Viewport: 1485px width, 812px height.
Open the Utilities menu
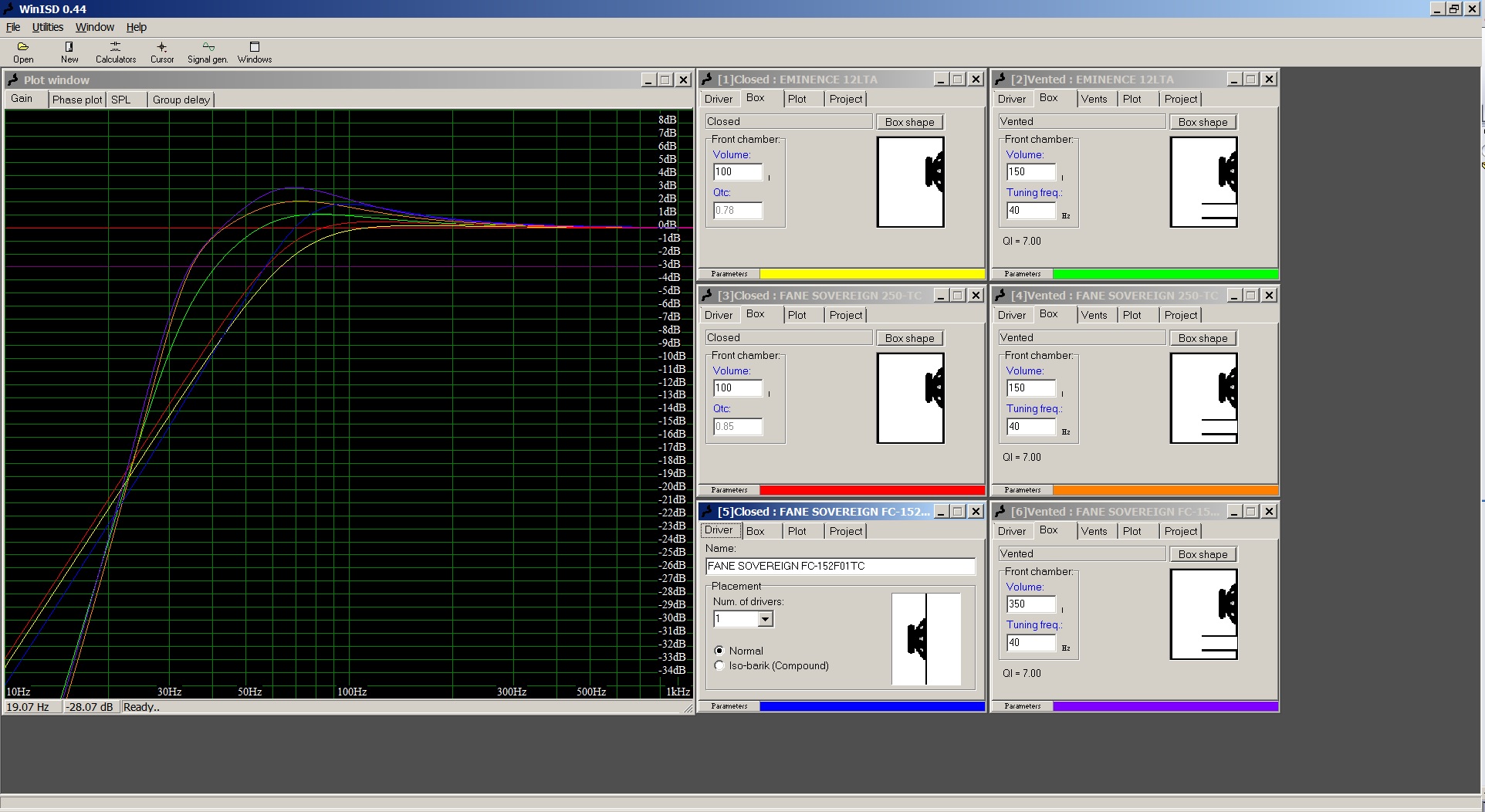tap(48, 27)
